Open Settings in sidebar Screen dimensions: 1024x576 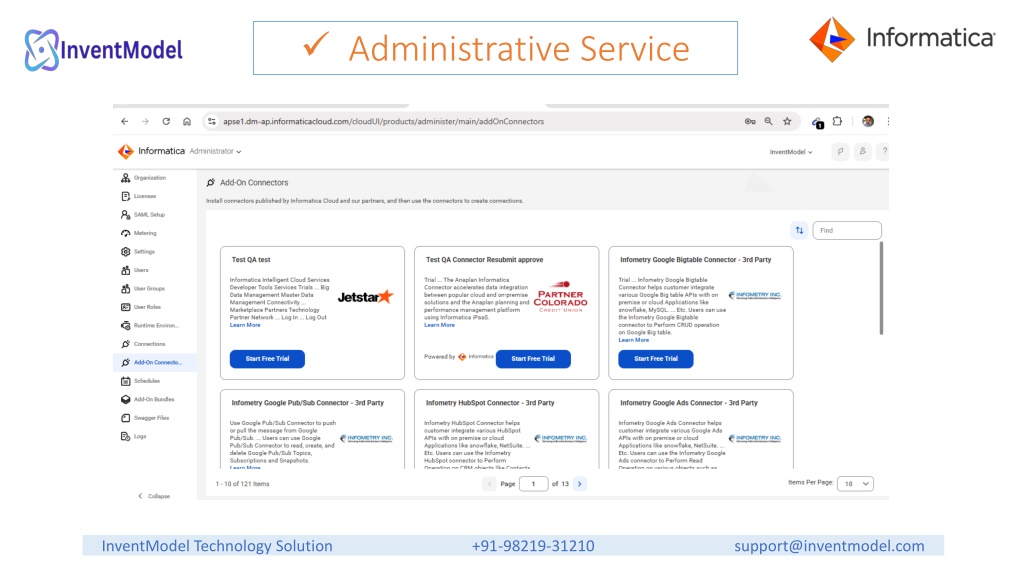coord(144,251)
